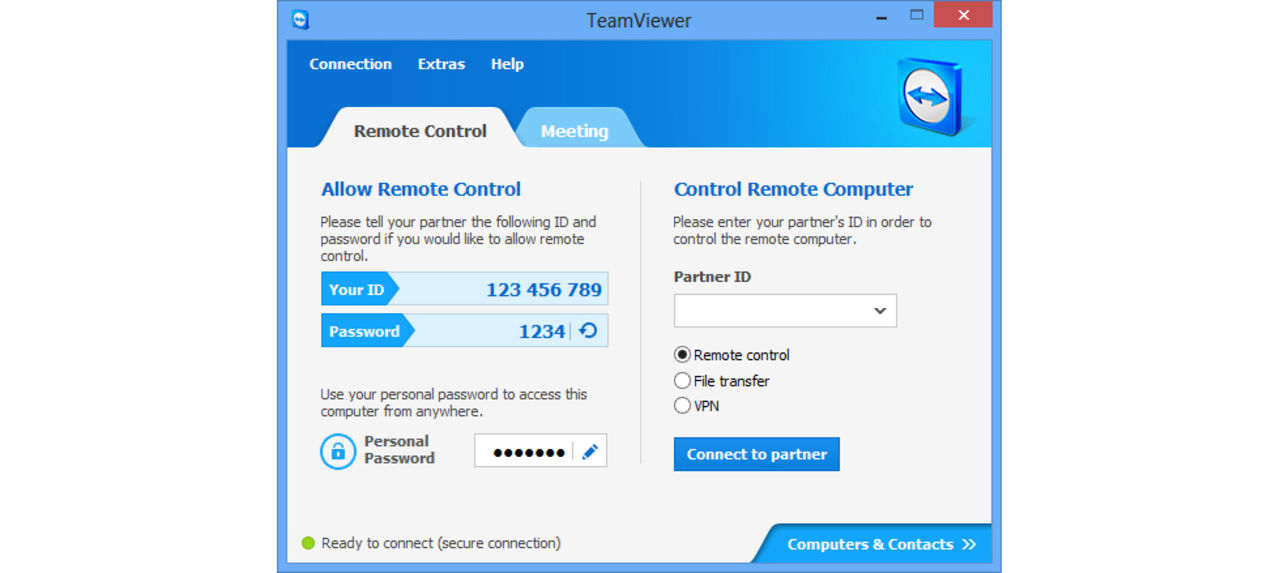Viewport: 1280px width, 573px height.
Task: Maximize the TeamViewer window
Action: (x=917, y=15)
